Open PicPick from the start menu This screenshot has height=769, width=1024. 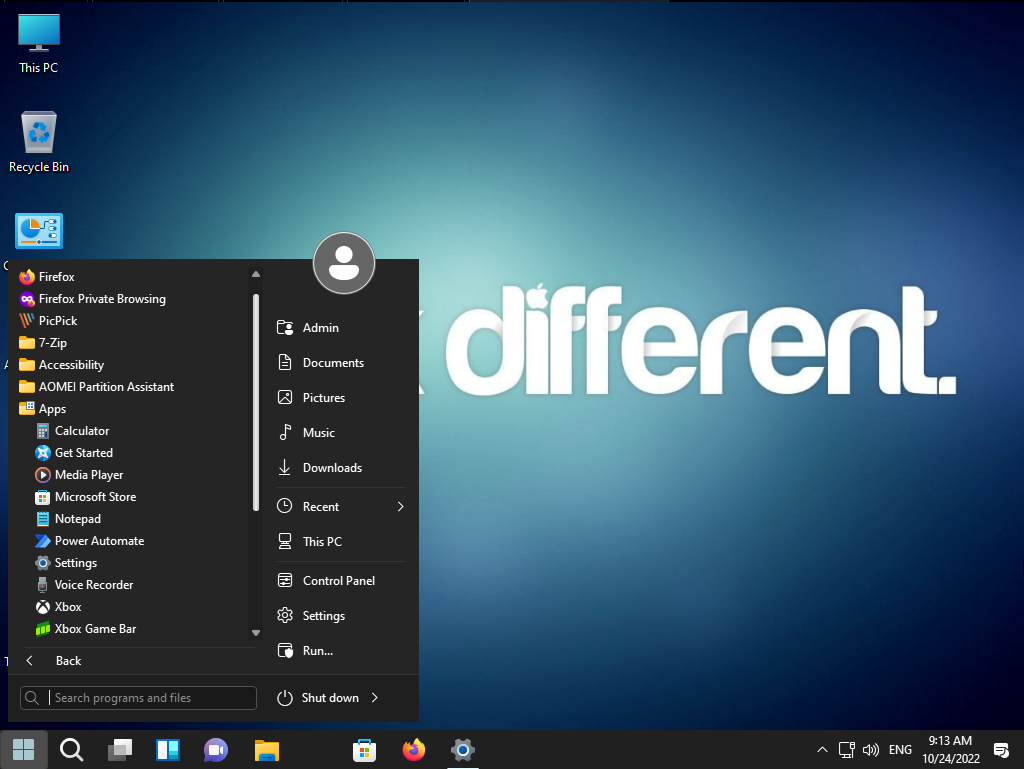pyautogui.click(x=57, y=321)
